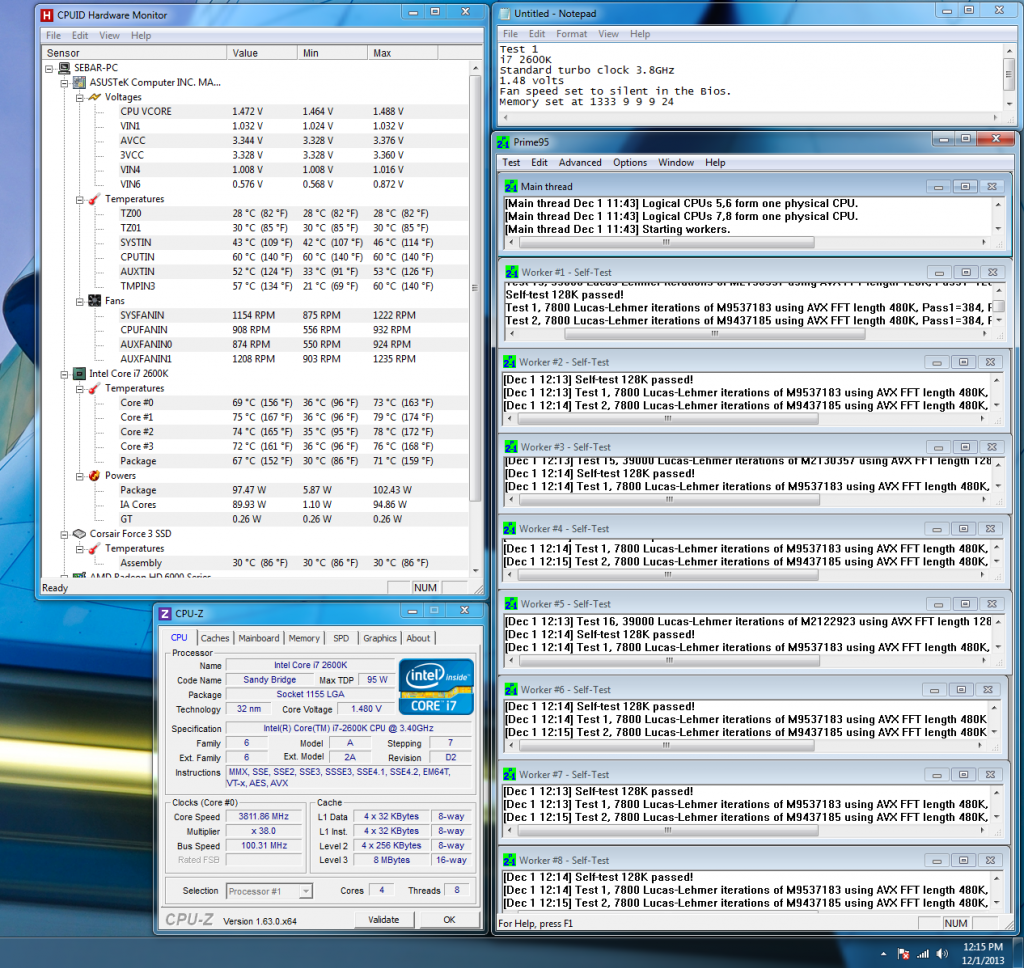Open the Advanced menu in Prime95

point(579,163)
